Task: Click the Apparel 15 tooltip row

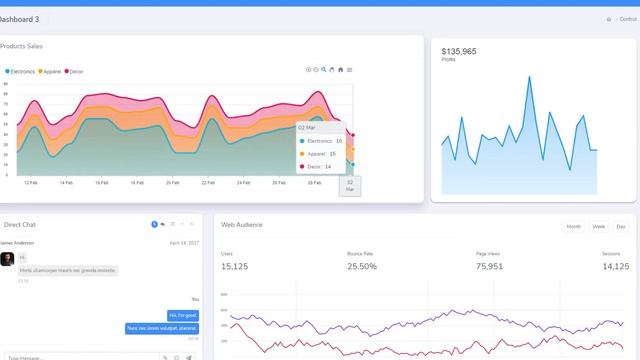Action: pos(318,154)
